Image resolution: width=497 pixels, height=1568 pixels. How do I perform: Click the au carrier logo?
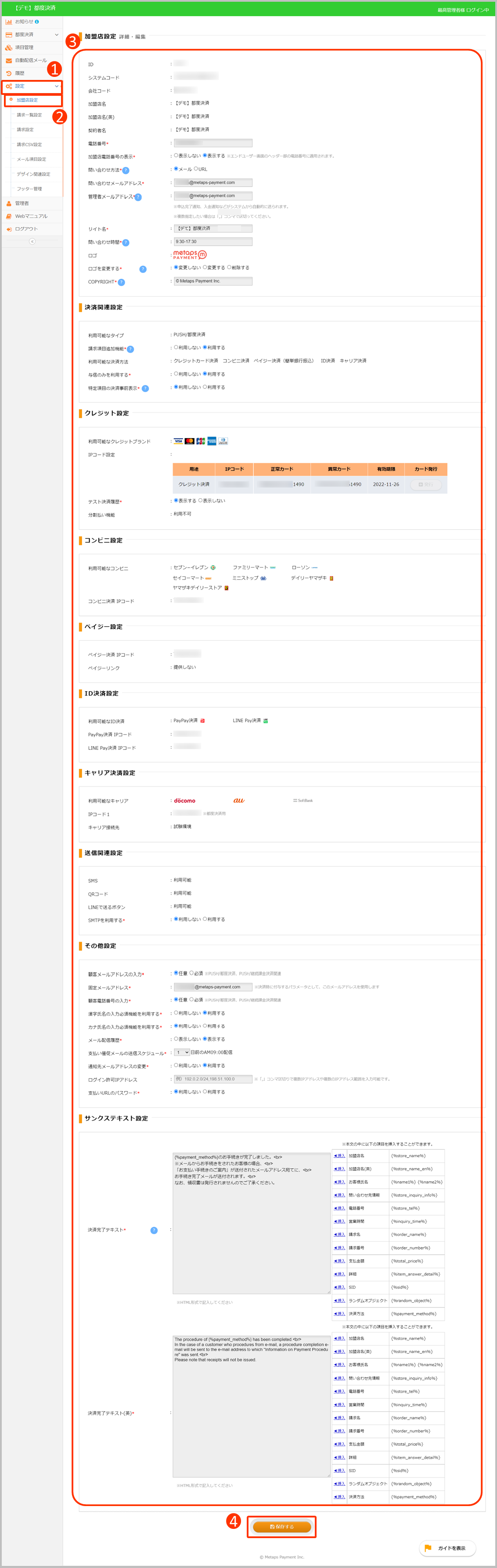click(239, 800)
